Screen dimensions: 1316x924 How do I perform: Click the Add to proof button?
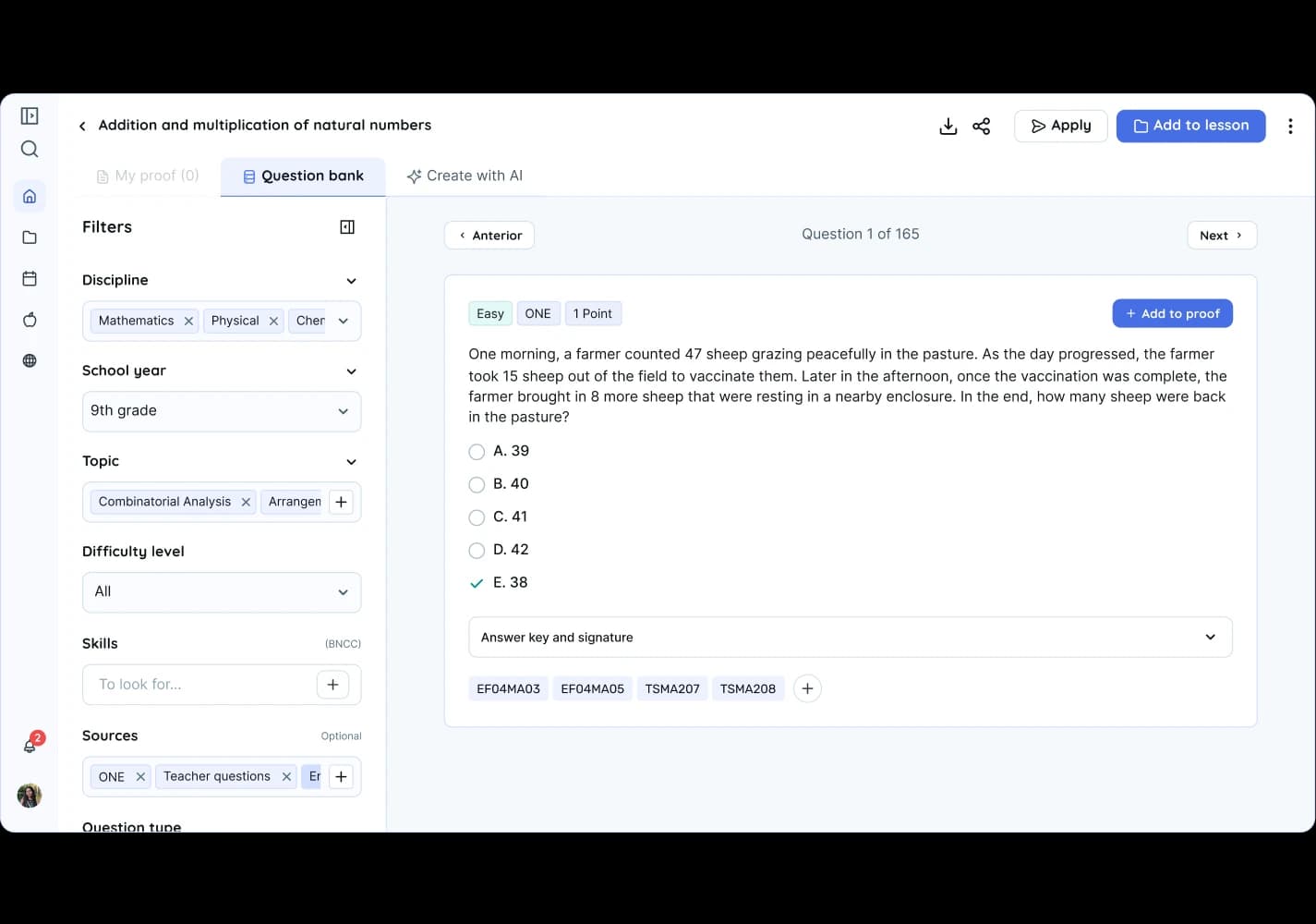point(1172,313)
